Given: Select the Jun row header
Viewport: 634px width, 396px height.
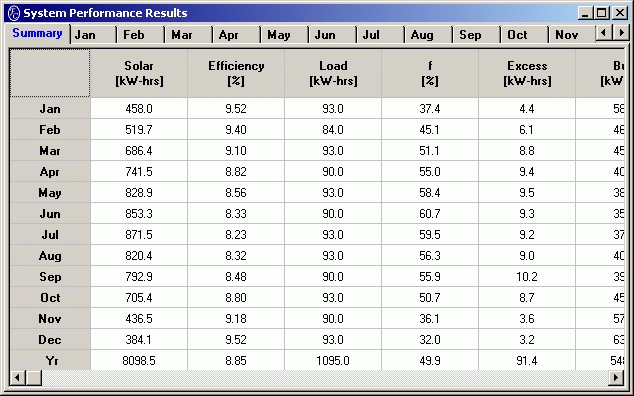Looking at the screenshot, I should coord(50,213).
